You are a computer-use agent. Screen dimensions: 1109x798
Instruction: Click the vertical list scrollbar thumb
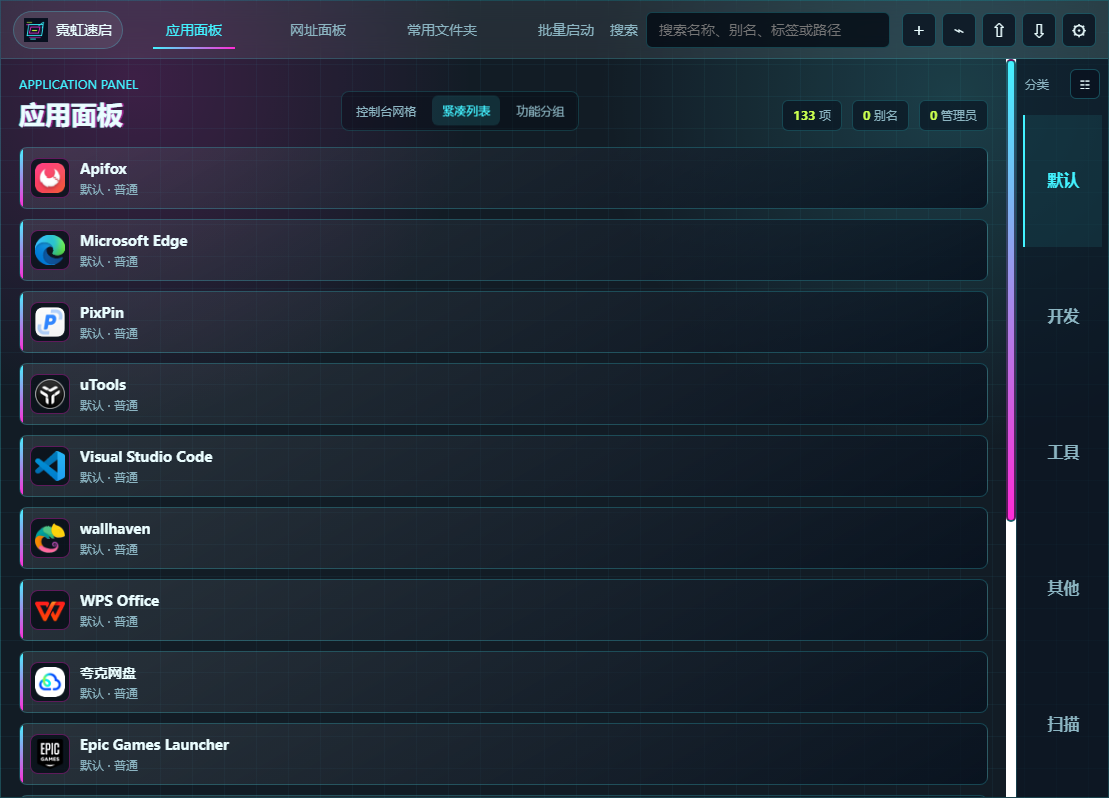tap(1011, 291)
